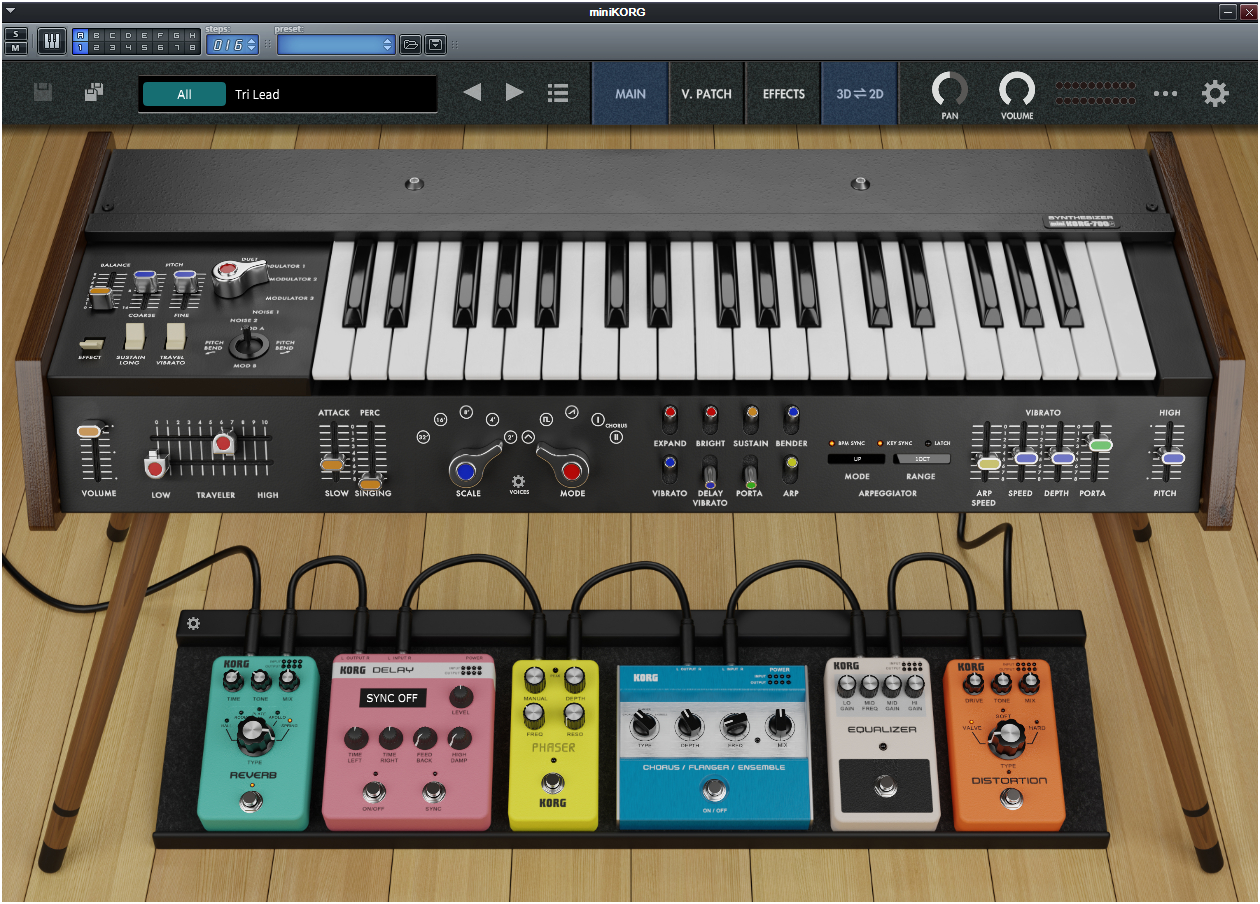1260x904 pixels.
Task: Toggle the SUSTAIN LONG rocker switch
Action: click(x=135, y=336)
